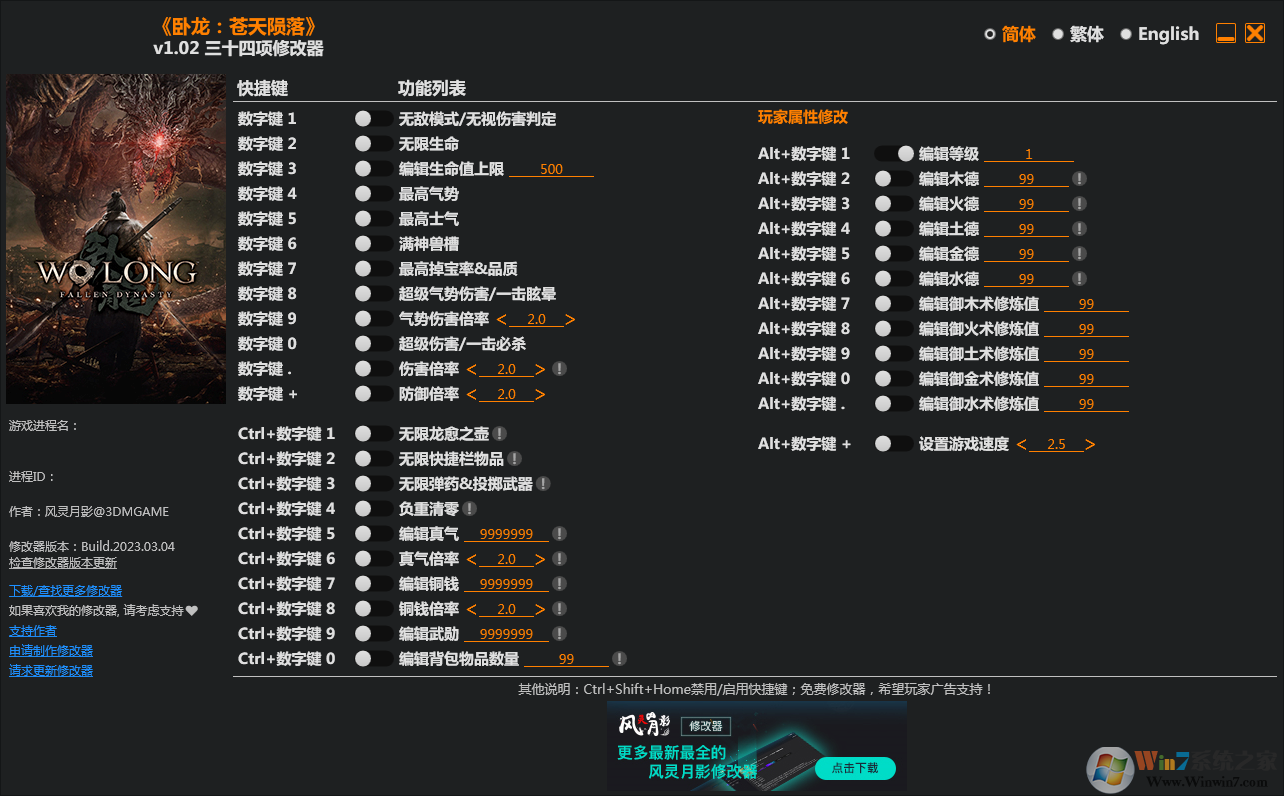This screenshot has width=1284, height=796.
Task: Click the warning icon next to 无限龙愈之壶
Action: 500,432
